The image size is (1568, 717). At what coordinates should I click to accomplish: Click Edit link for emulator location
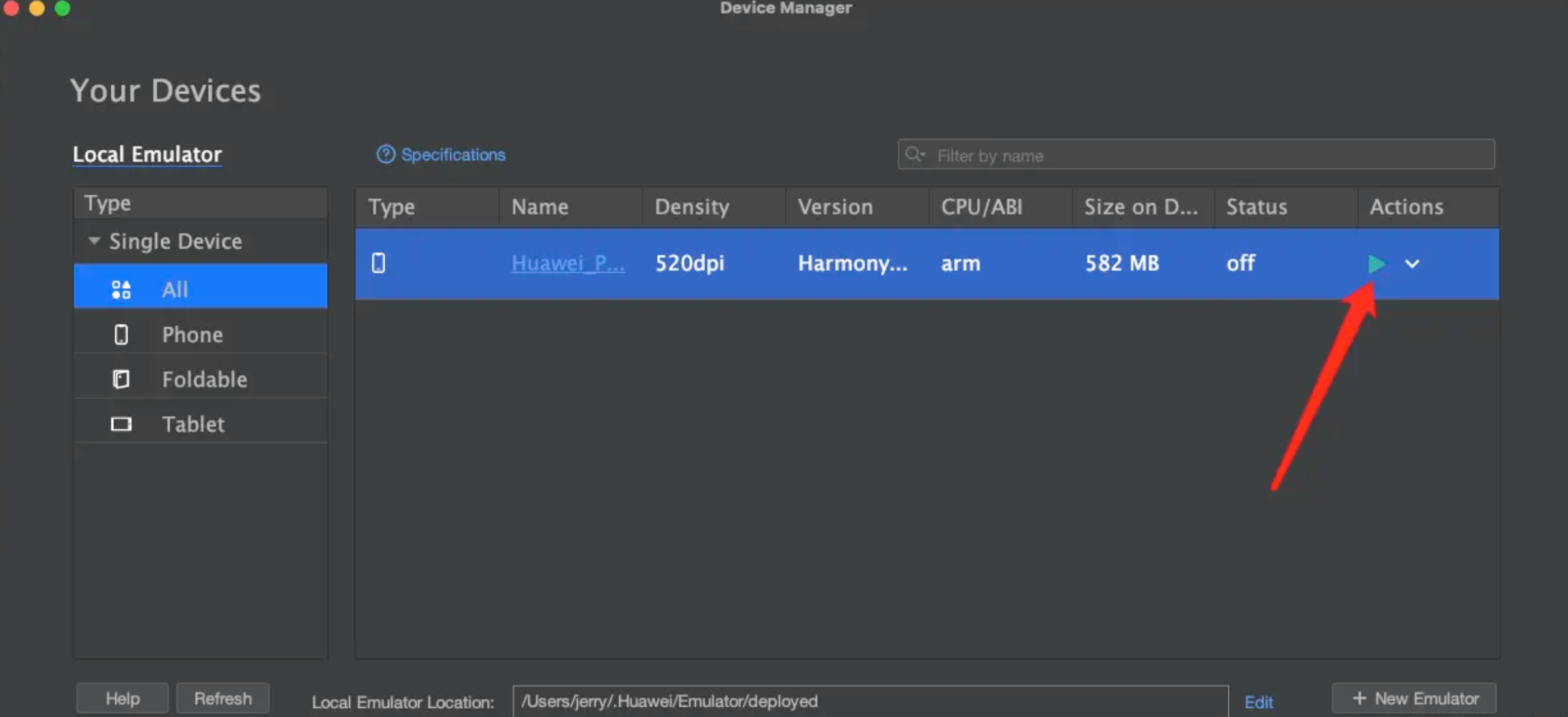coord(1258,702)
